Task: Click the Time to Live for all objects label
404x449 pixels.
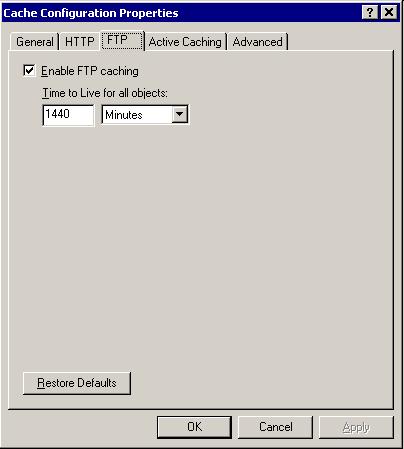Action: click(105, 93)
